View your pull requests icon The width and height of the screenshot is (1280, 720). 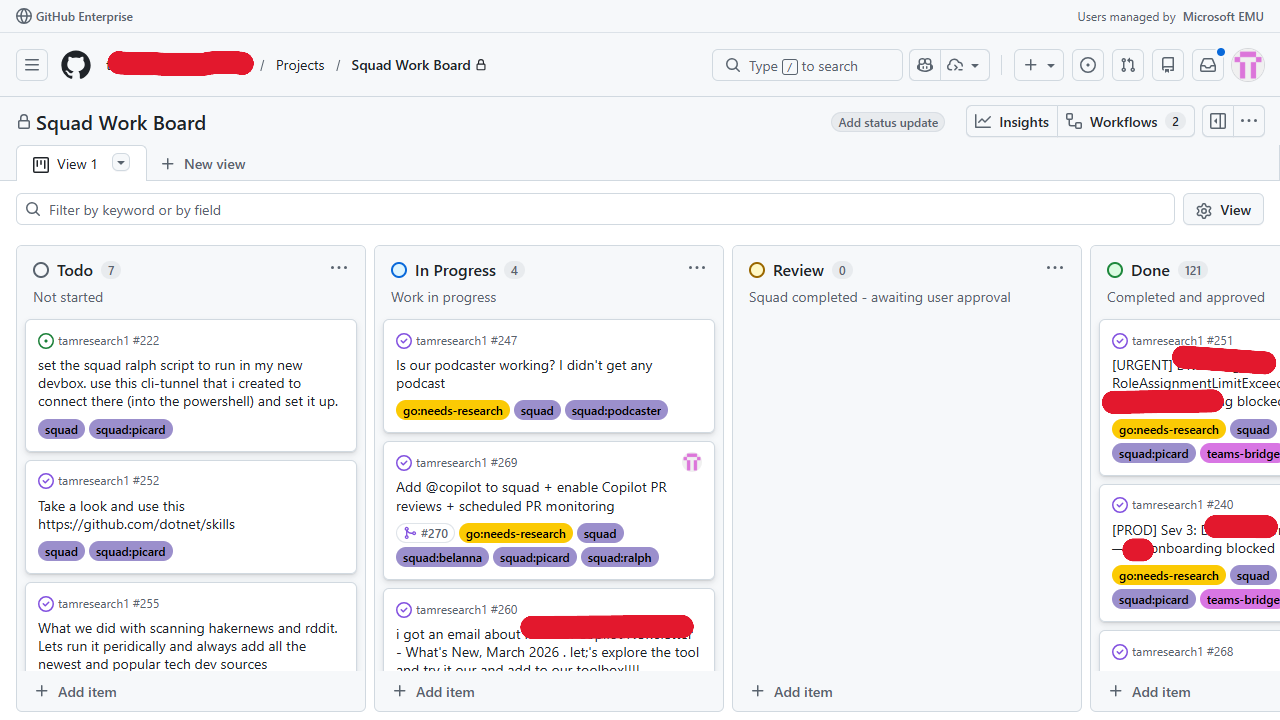coord(1127,64)
